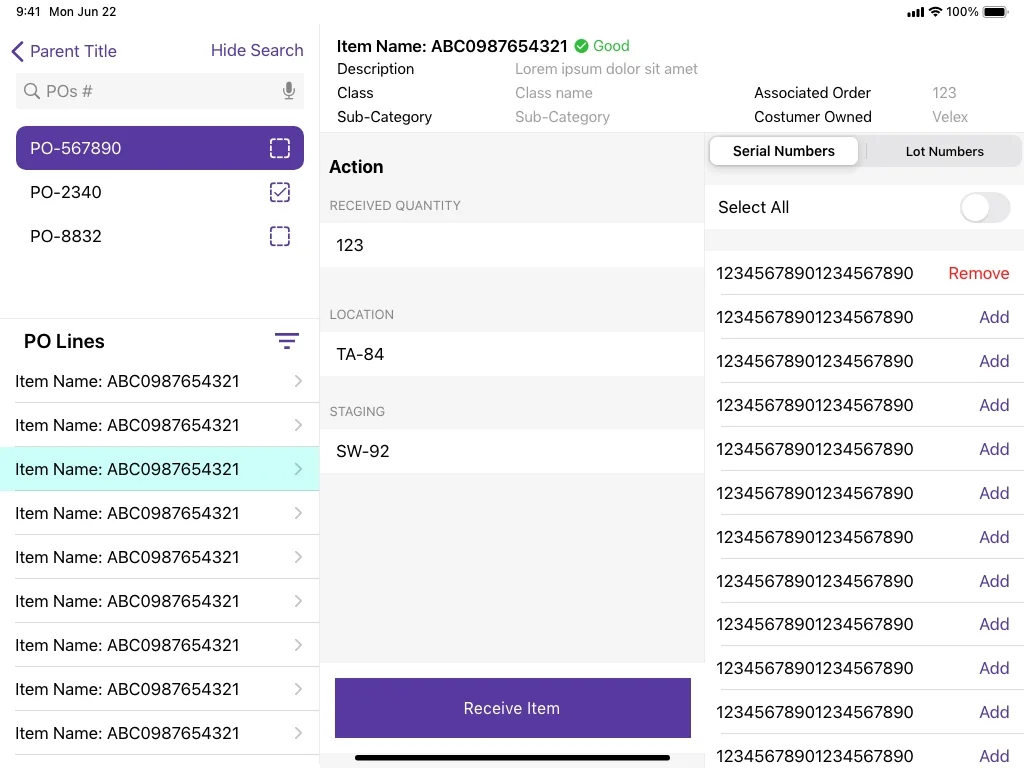Edit the Received Quantity field

point(512,245)
